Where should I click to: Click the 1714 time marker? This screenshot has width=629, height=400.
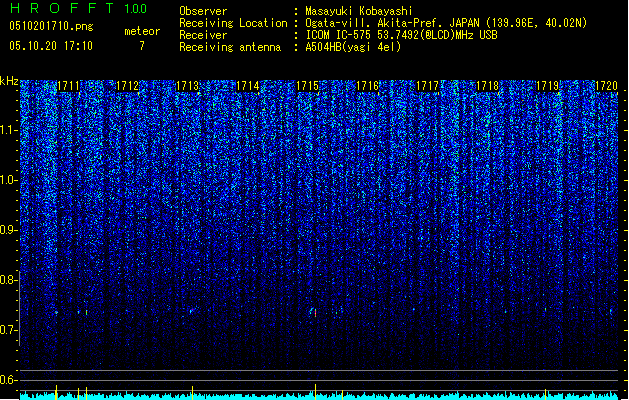(x=248, y=86)
